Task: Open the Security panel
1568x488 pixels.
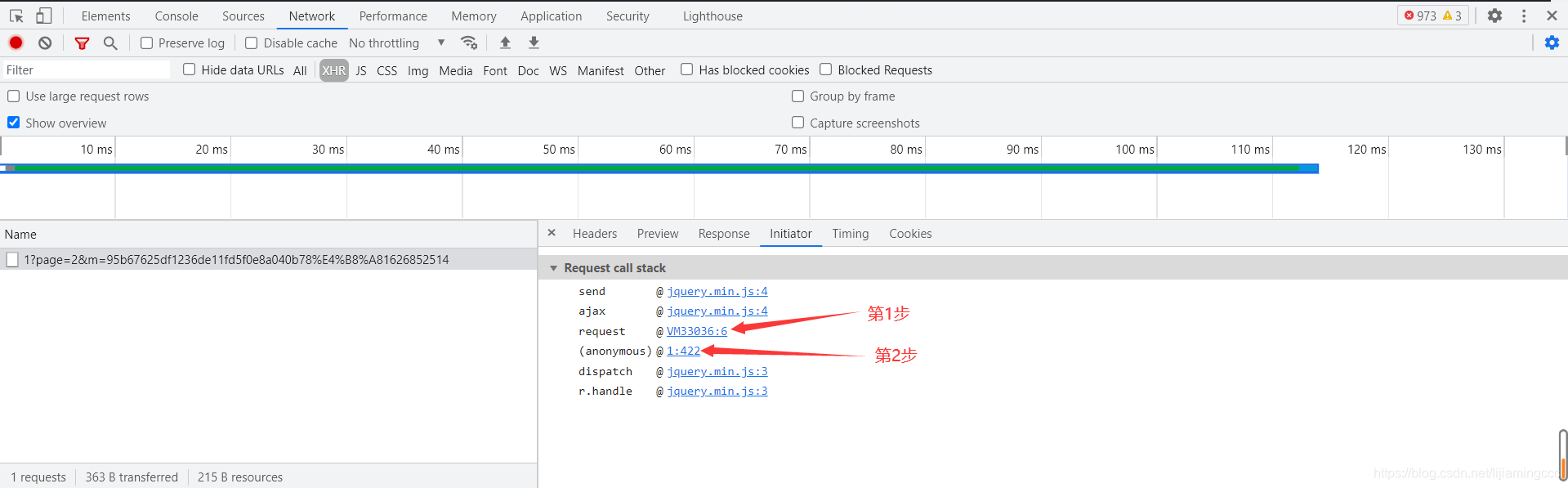Action: coord(628,16)
